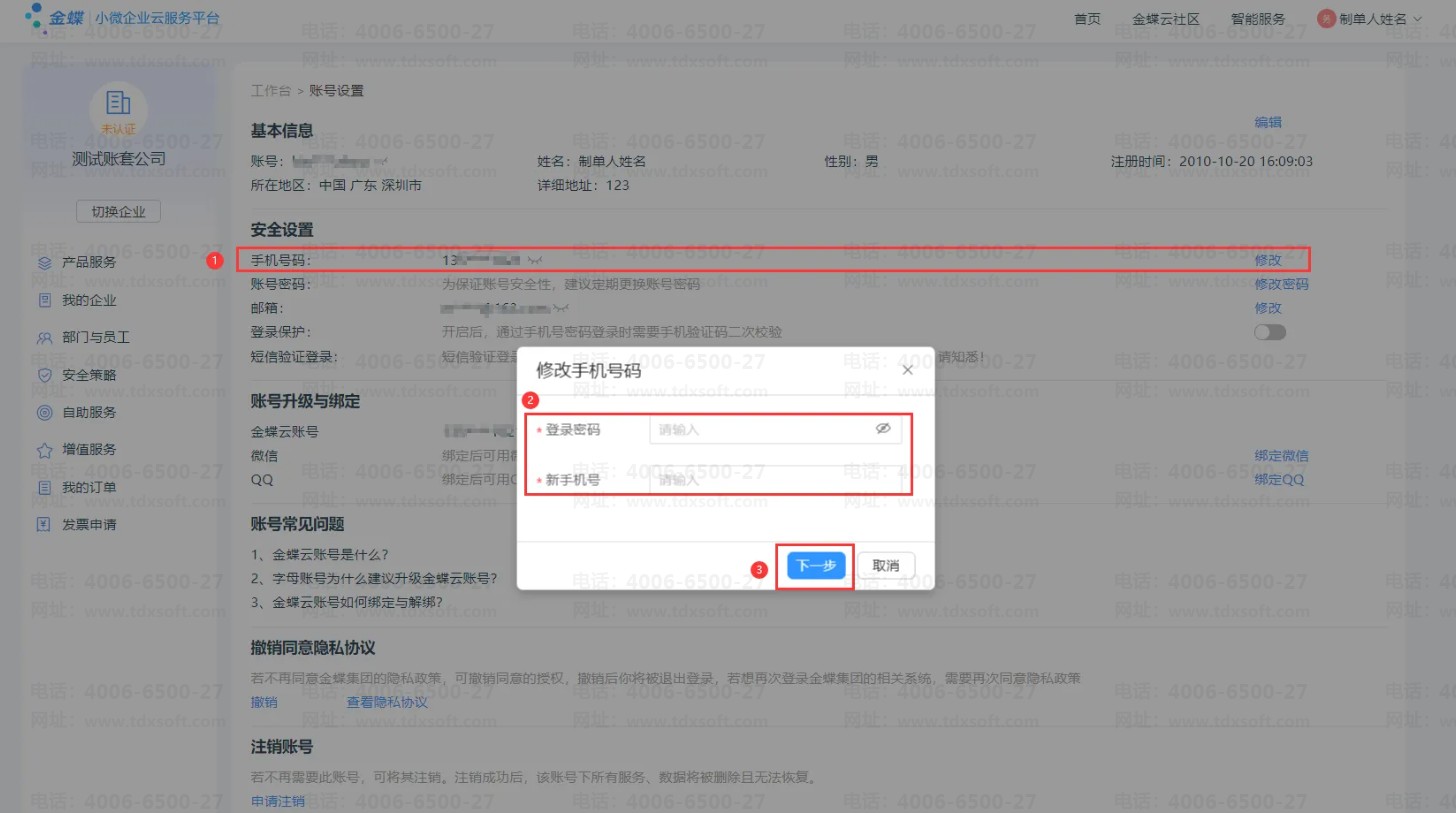This screenshot has height=813, width=1456.
Task: Open the 部门与员工 menu item
Action: click(96, 338)
